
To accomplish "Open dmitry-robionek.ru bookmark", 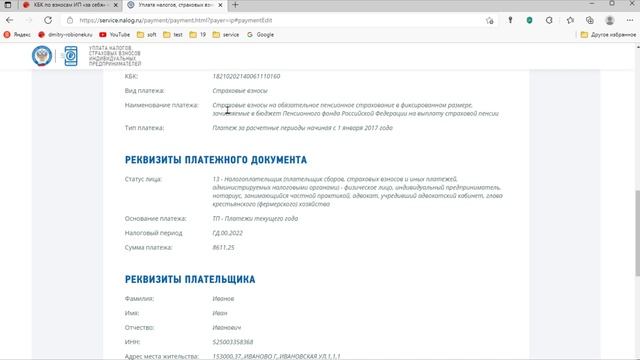I will (x=65, y=35).
